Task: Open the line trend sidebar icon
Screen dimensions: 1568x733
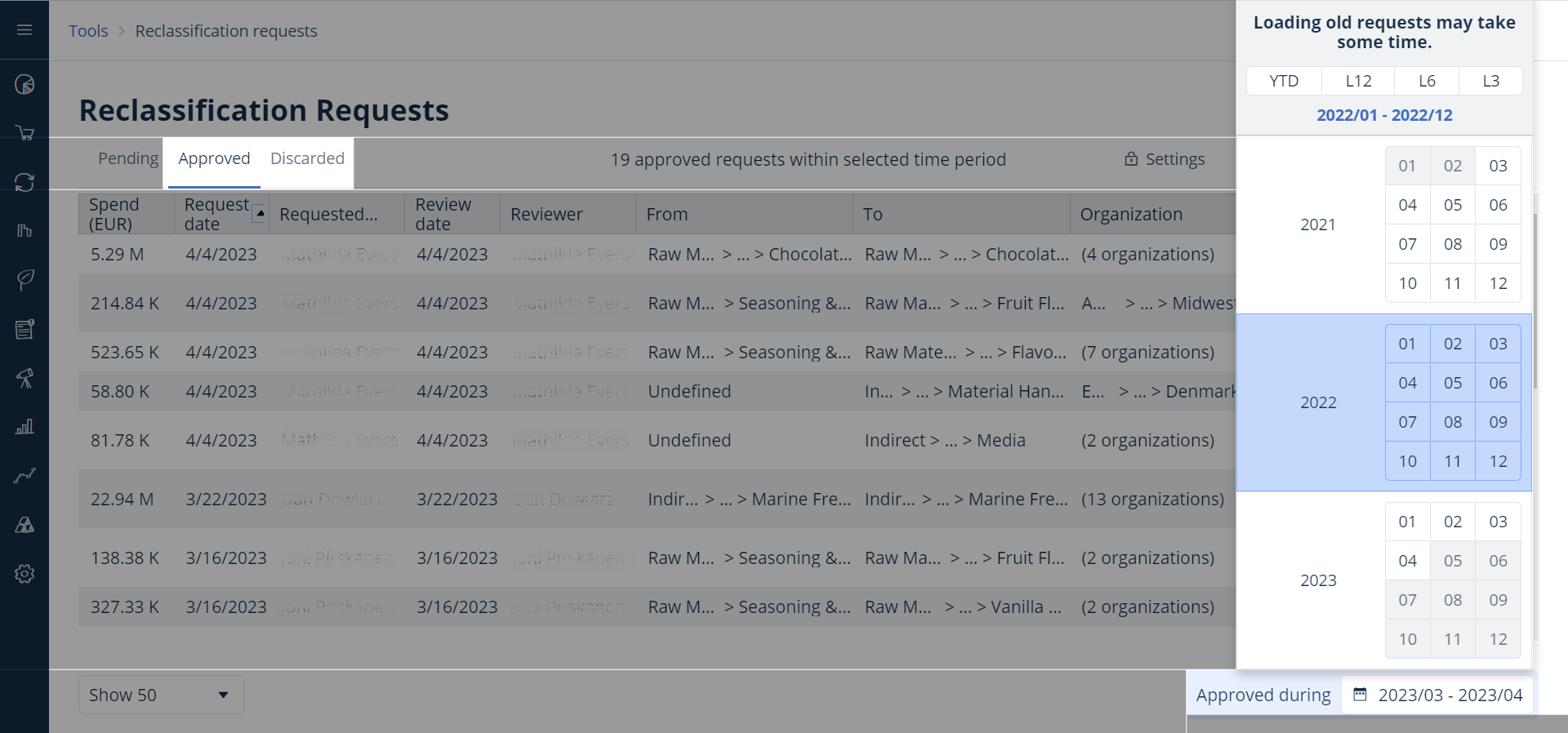Action: (24, 476)
